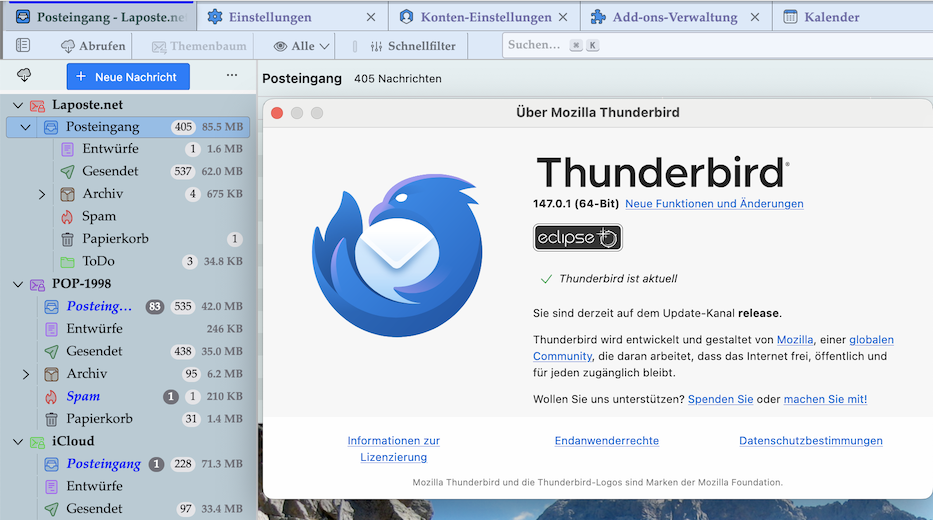
Task: Close the Einstellungen tab
Action: pos(371,17)
